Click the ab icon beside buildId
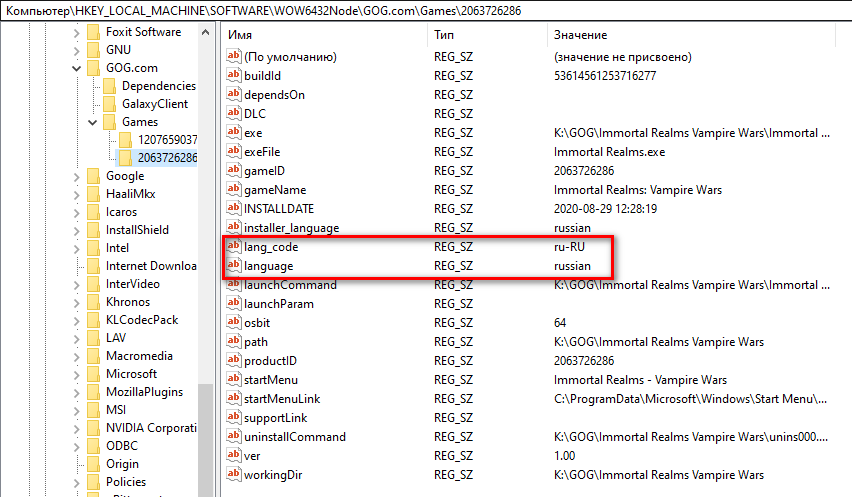The width and height of the screenshot is (852, 497). (x=234, y=75)
